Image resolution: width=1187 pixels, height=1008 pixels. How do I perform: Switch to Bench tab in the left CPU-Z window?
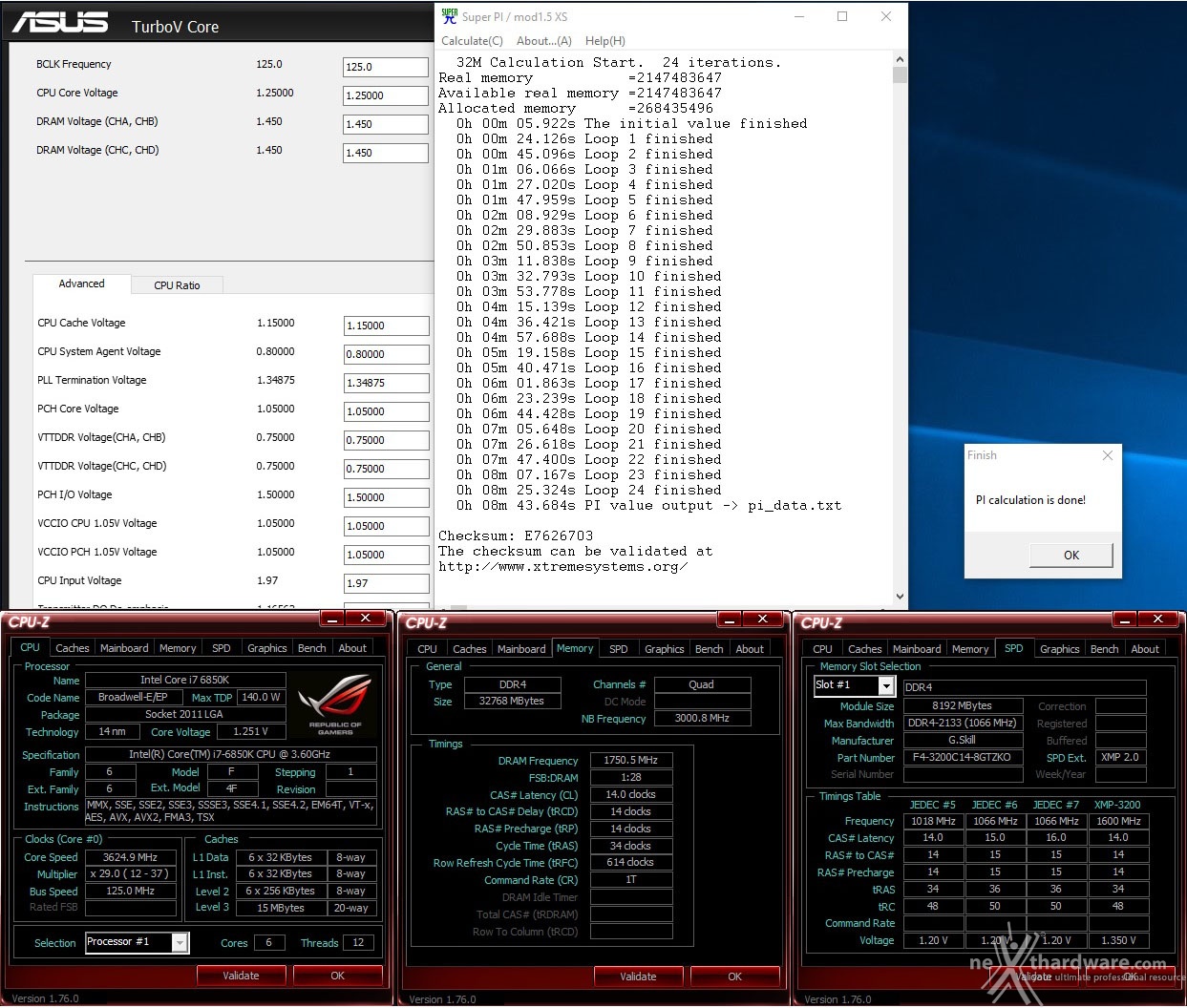point(312,648)
